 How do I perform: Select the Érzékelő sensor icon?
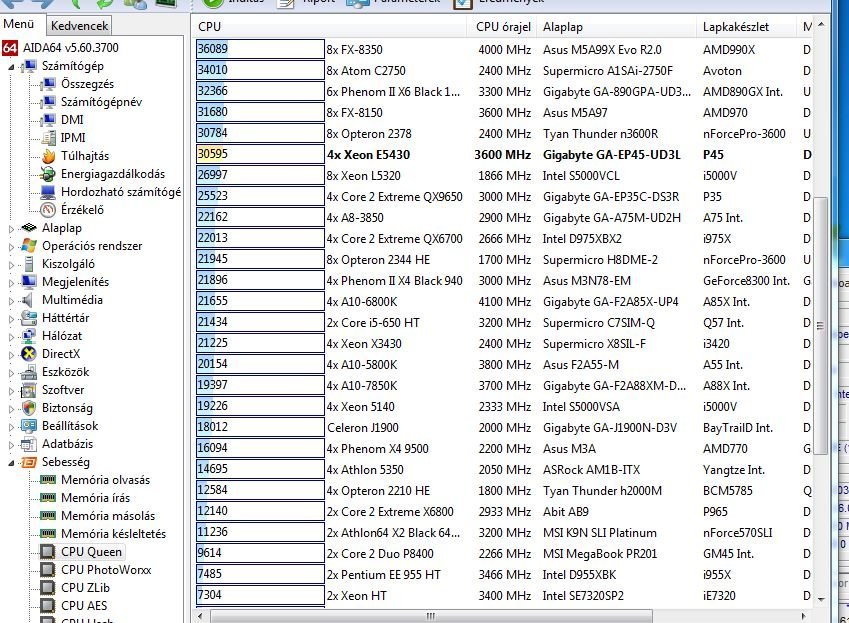point(48,209)
